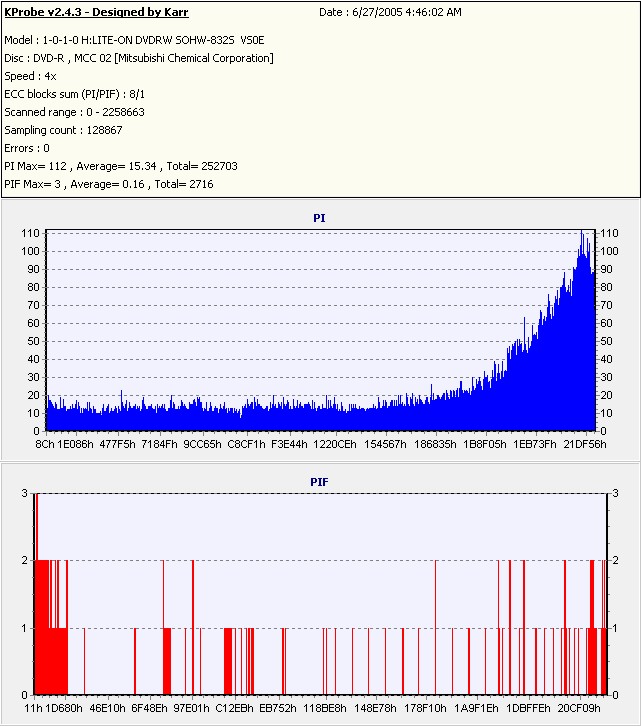Click the Errors : 0 line
641x726 pixels.
27,149
